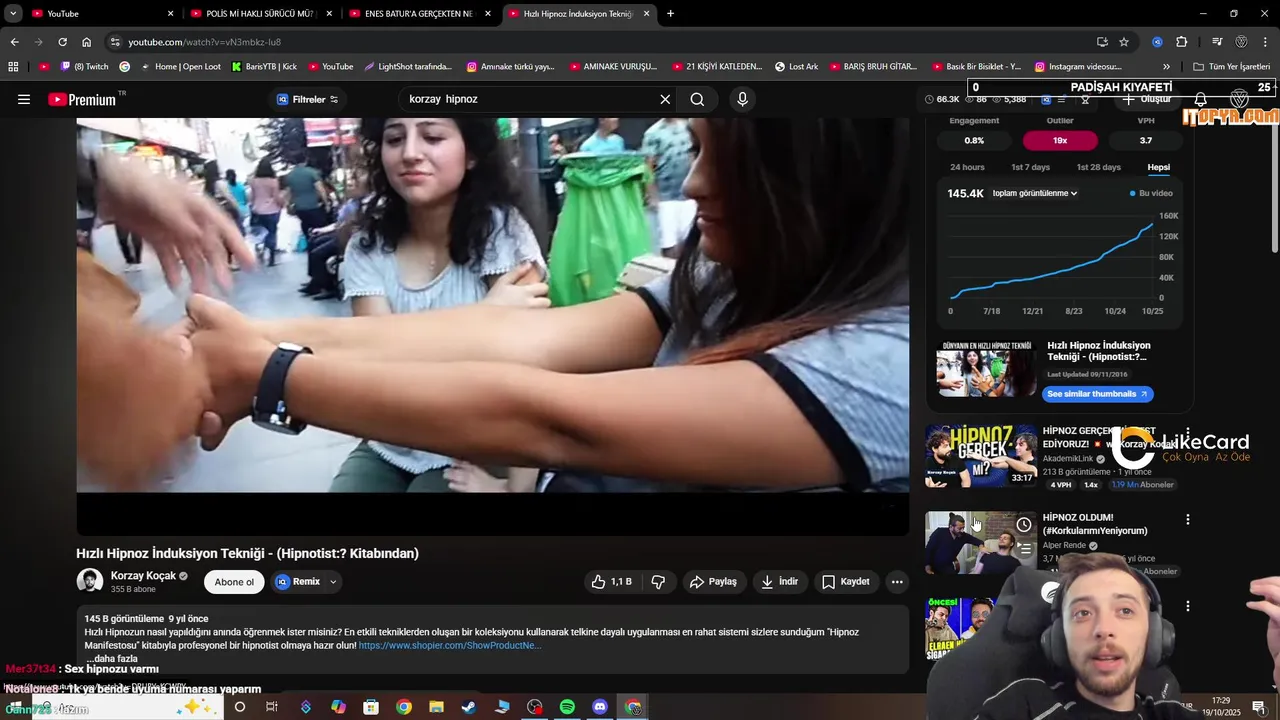Open the YouTube hamburger guide menu
Screen dimensions: 1280x720
point(24,99)
